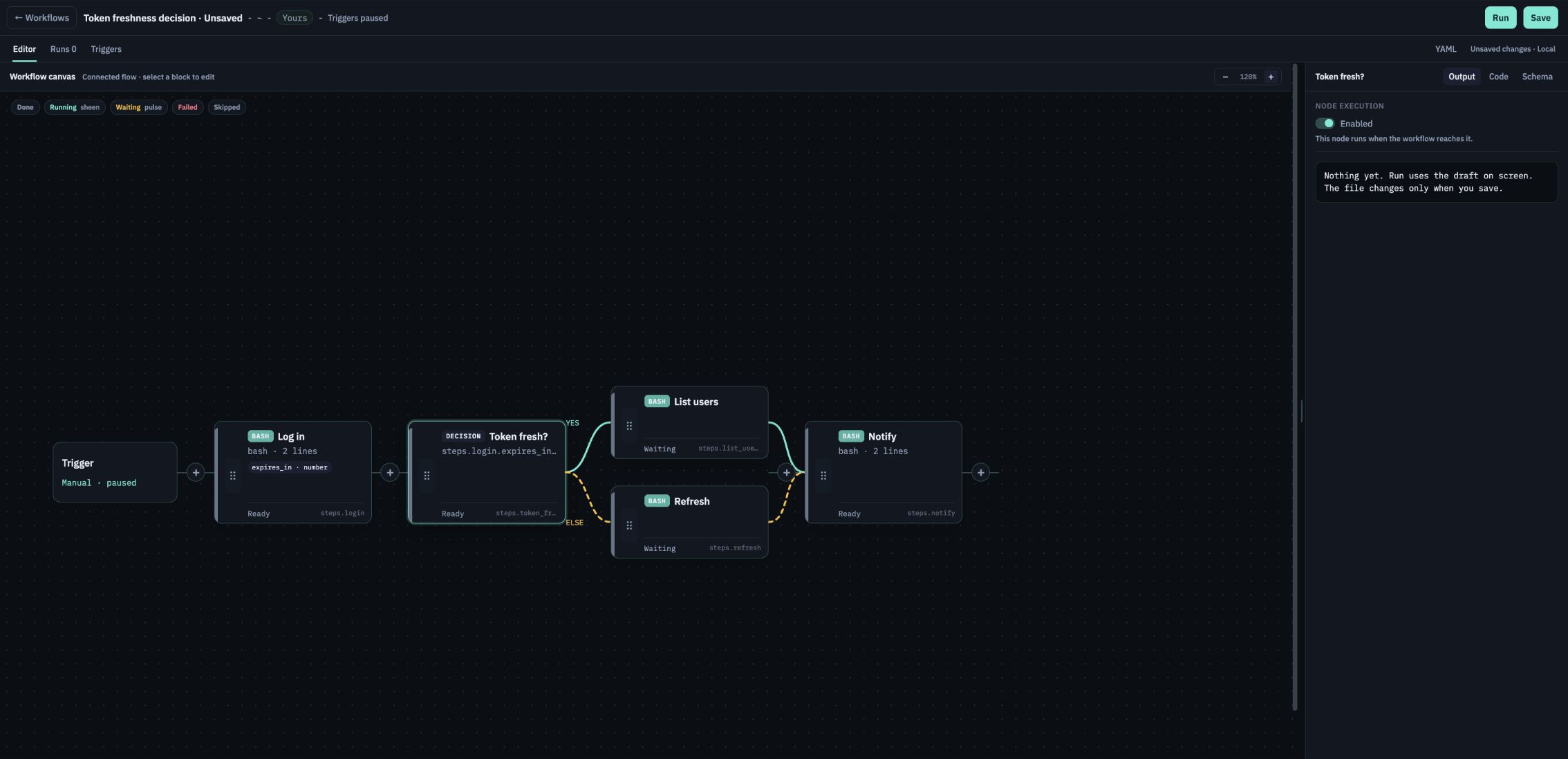
Task: Click plus connector after Log in block
Action: click(390, 473)
